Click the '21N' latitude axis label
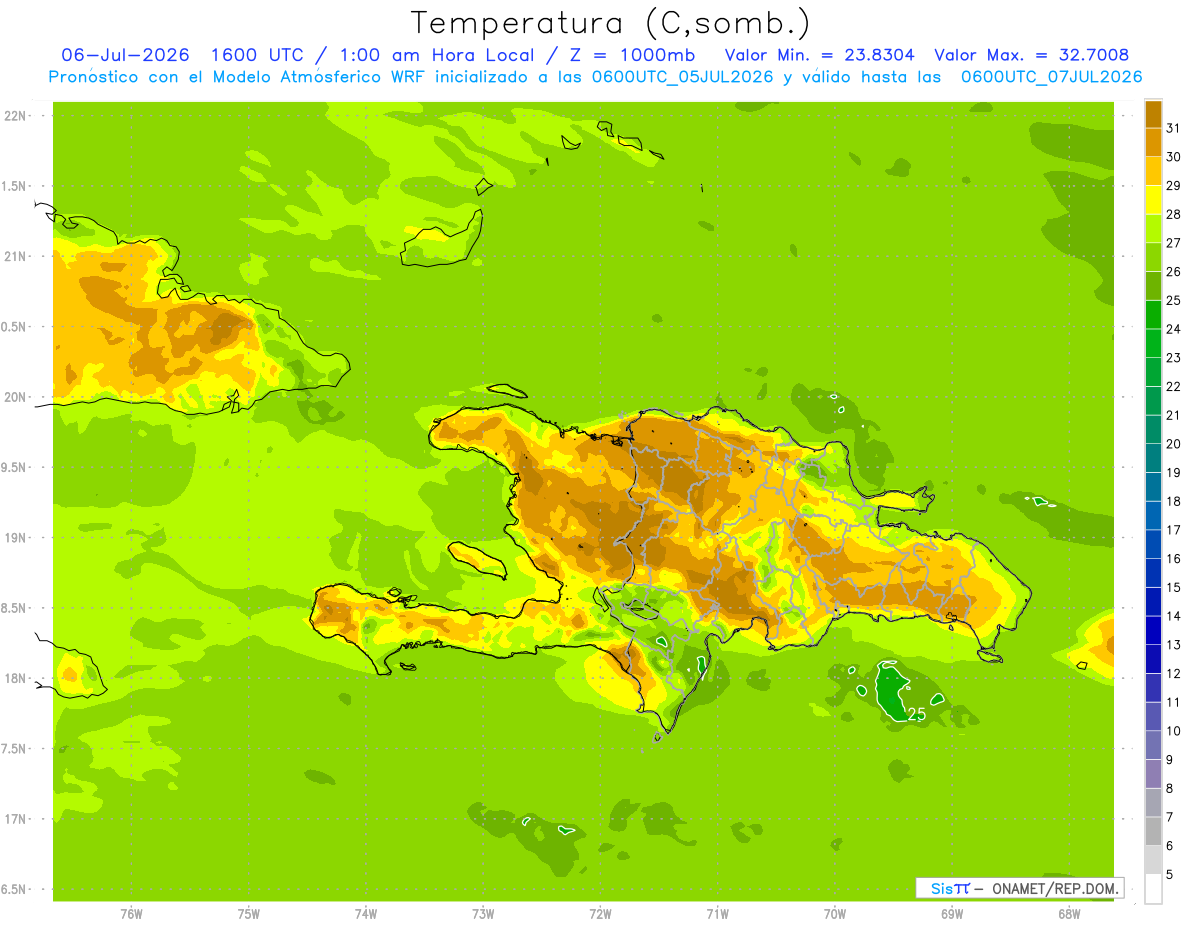This screenshot has width=1200, height=927. pos(17,257)
